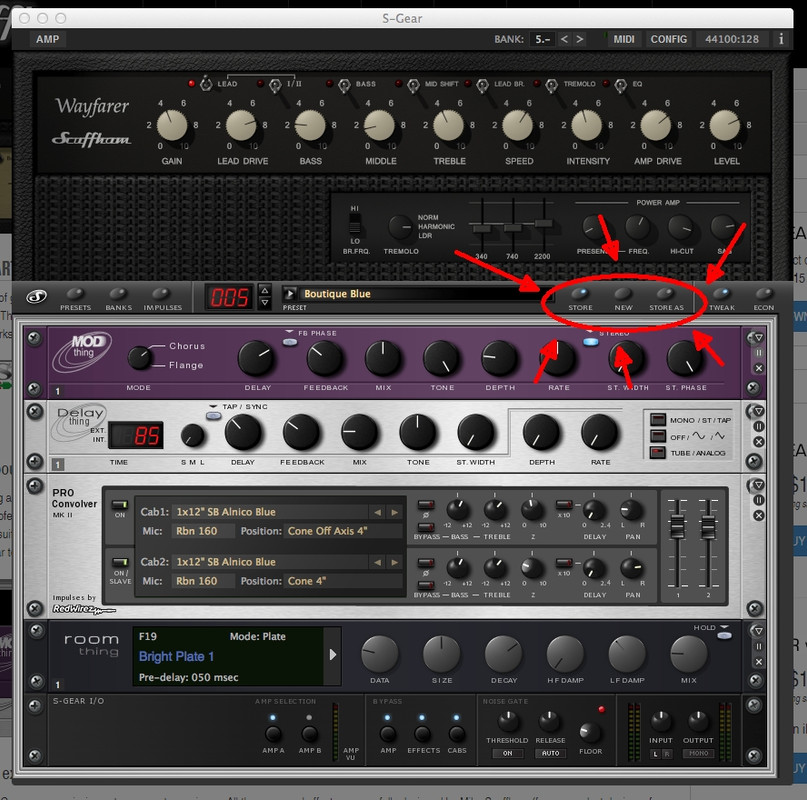Open the Cab1 Position selector Cone Off Axis 4"
807x800 pixels.
click(x=342, y=531)
